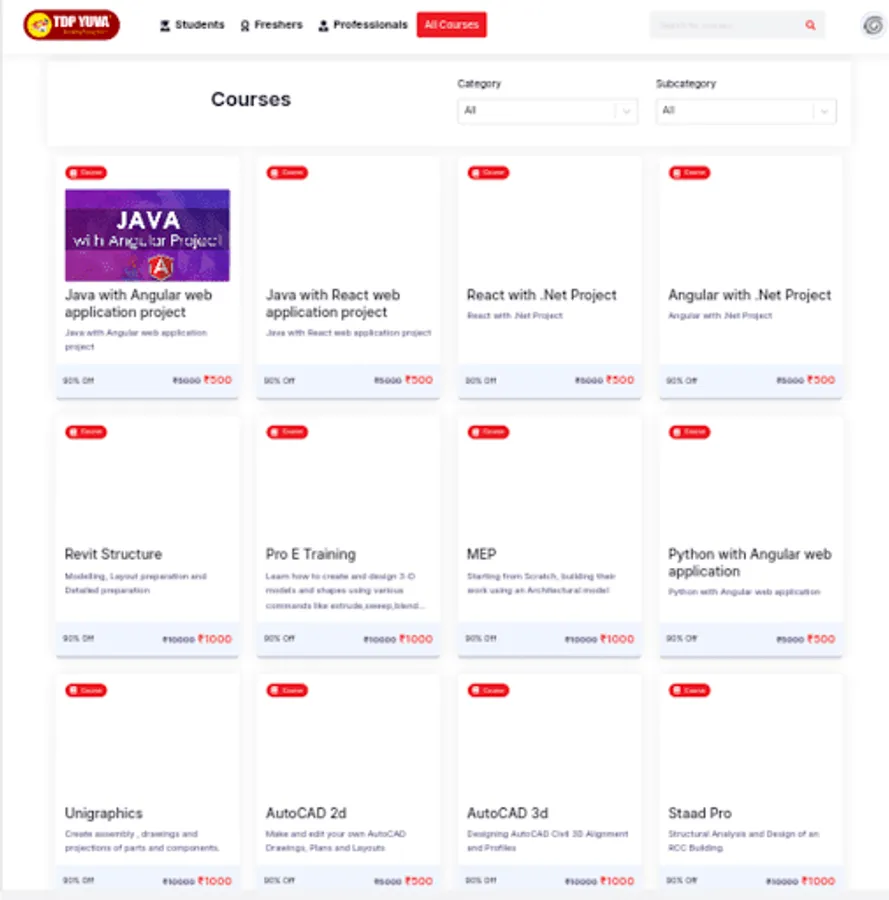Click the All Courses button

(x=452, y=25)
